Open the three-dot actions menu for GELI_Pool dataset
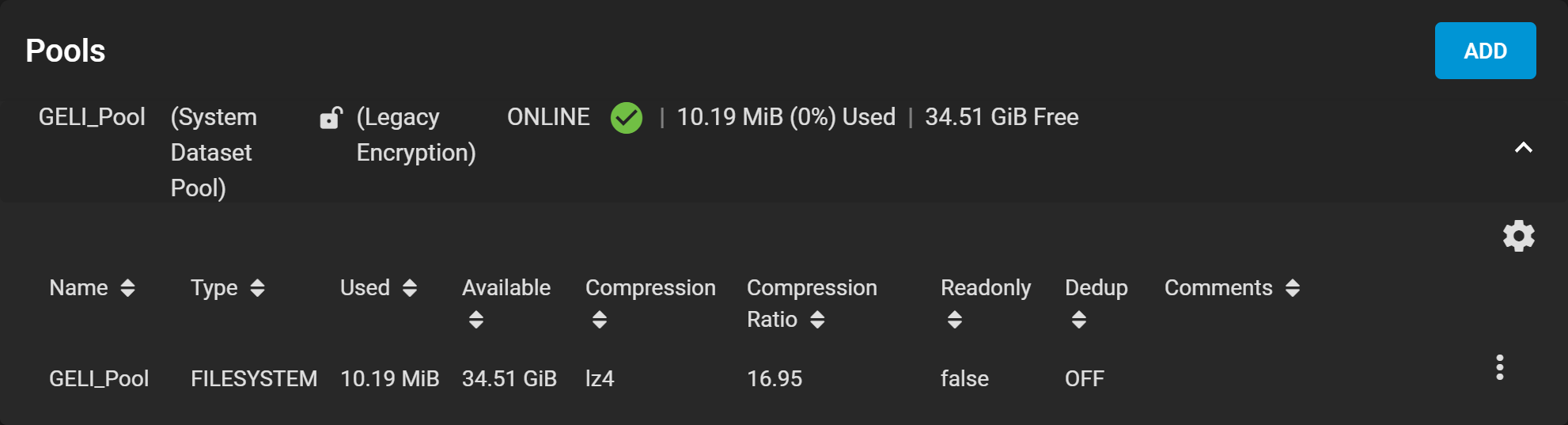This screenshot has width=1568, height=425. [1499, 367]
